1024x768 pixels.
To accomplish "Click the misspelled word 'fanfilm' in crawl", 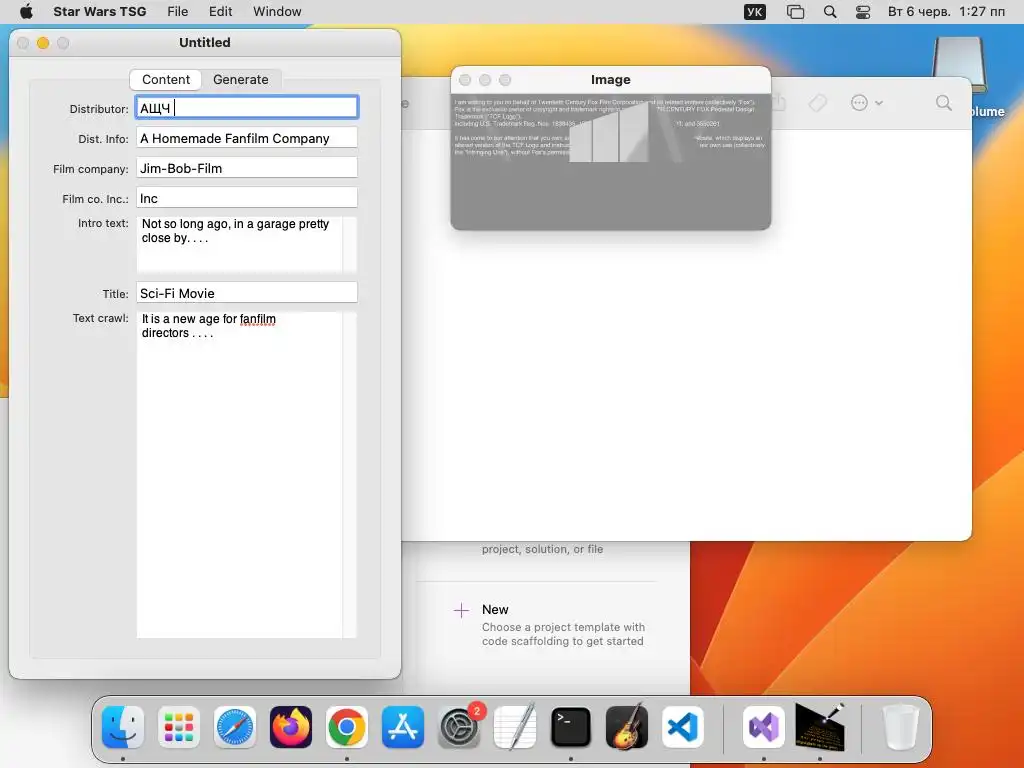I will [257, 319].
